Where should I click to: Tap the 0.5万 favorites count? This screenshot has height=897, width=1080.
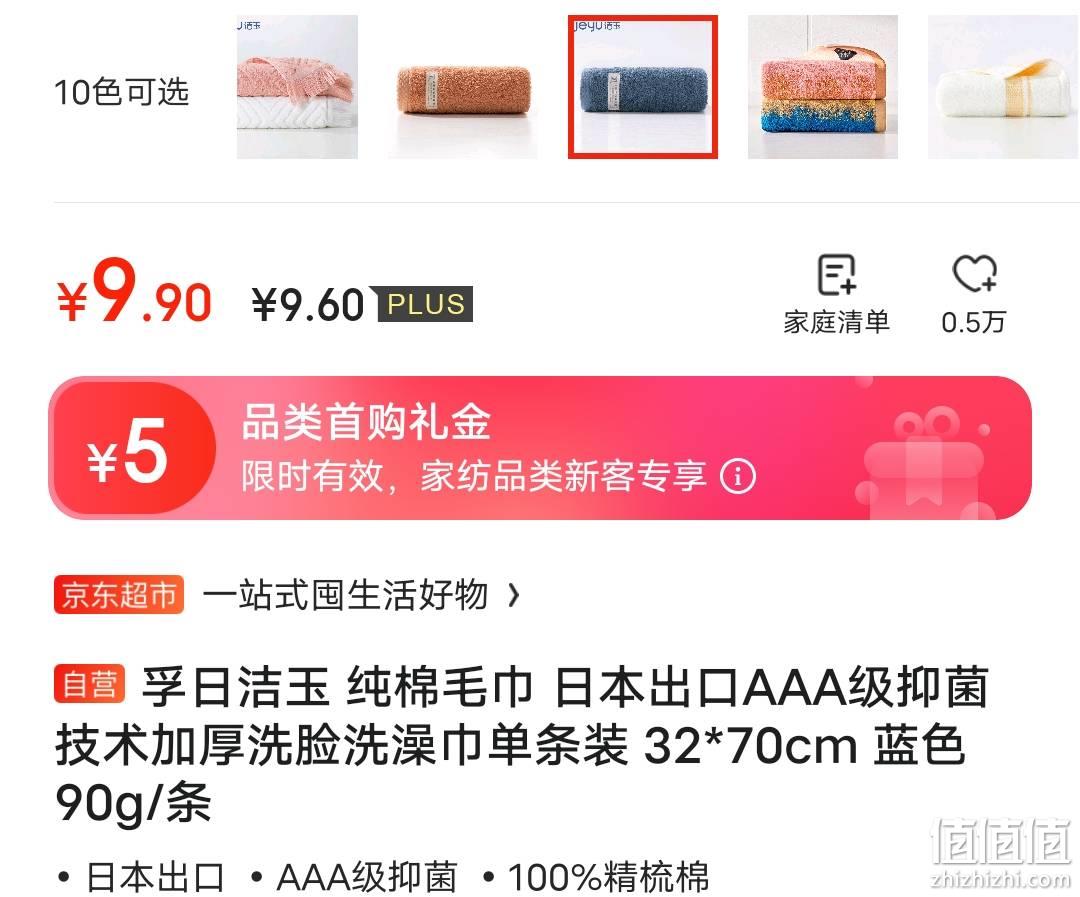[974, 322]
